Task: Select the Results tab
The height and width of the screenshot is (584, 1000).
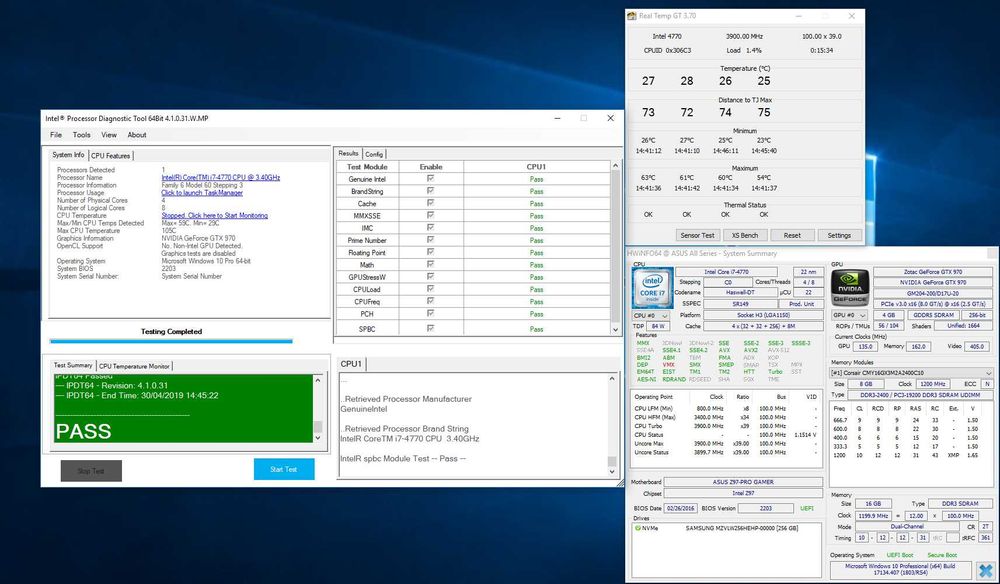Action: click(x=348, y=154)
